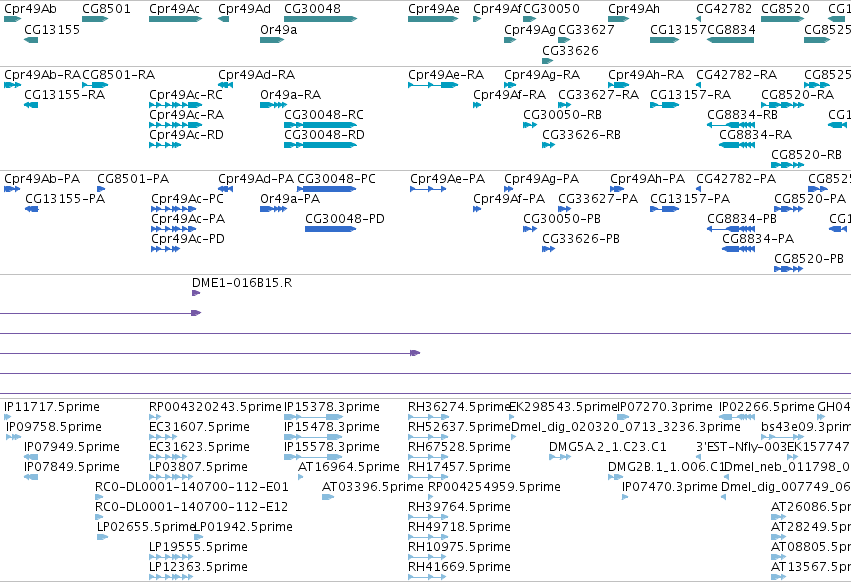Click the RH67528.5prime EST label
This screenshot has height=582, width=851.
459,447
